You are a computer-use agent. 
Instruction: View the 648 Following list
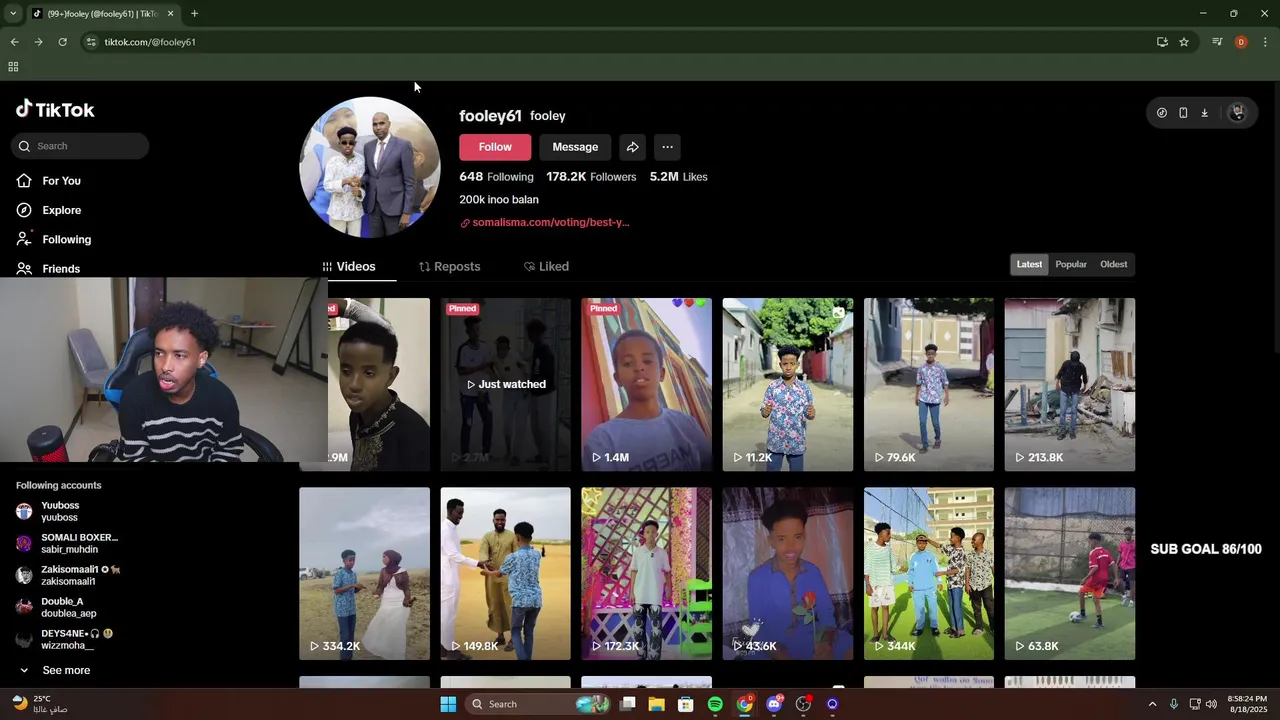[x=496, y=177]
